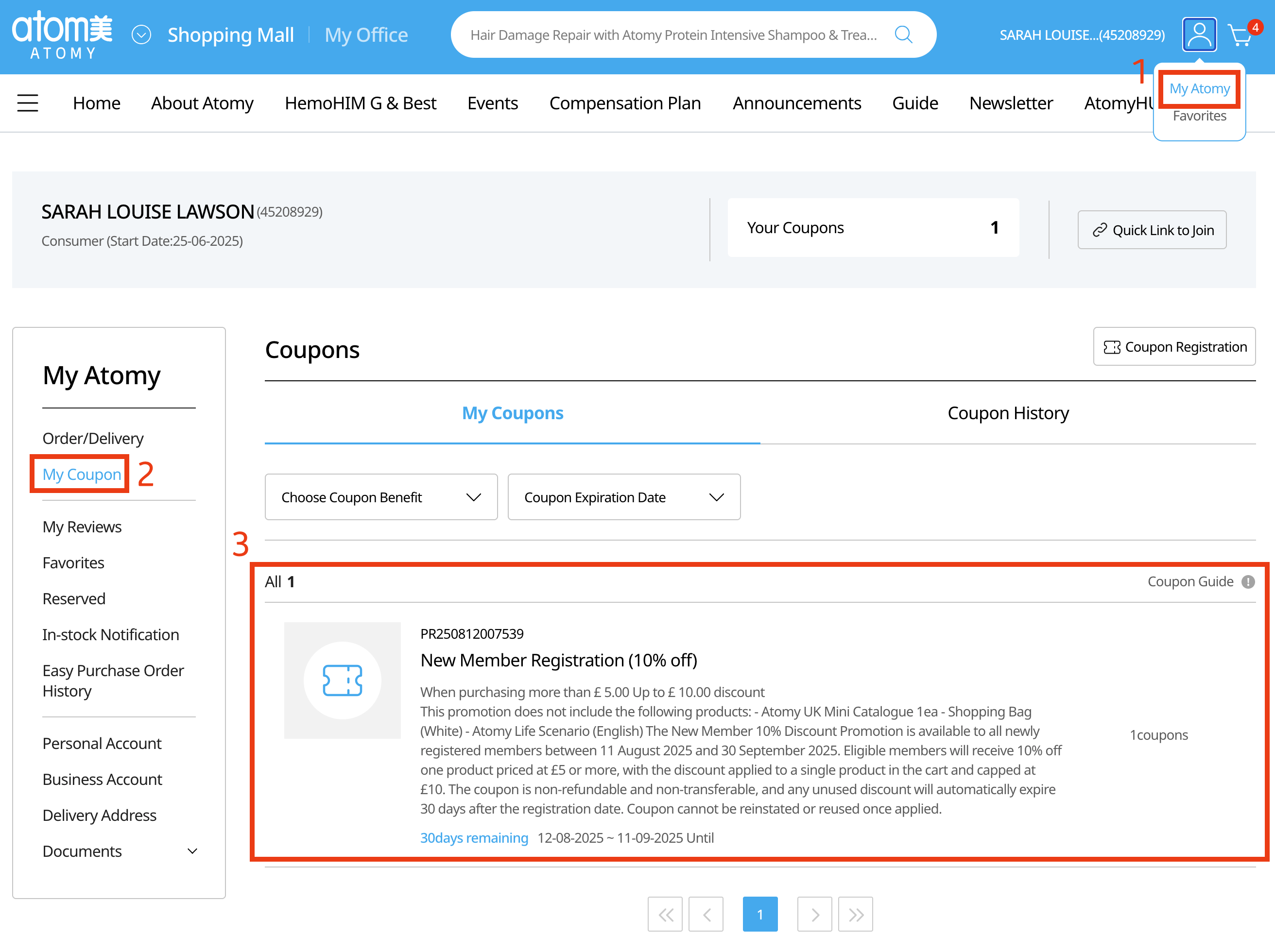Click the product search input field

click(x=673, y=34)
